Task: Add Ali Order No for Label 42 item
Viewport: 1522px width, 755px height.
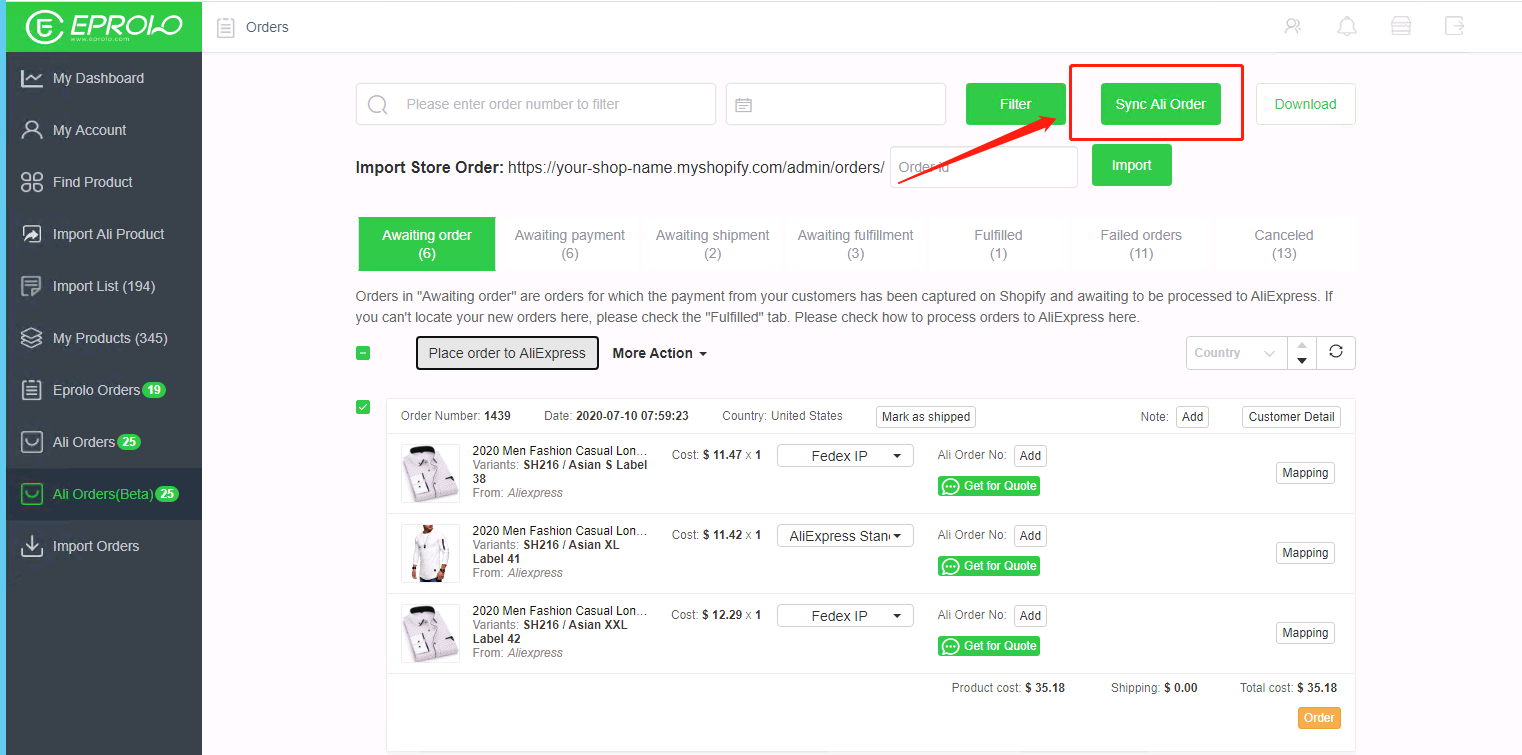Action: tap(1031, 616)
